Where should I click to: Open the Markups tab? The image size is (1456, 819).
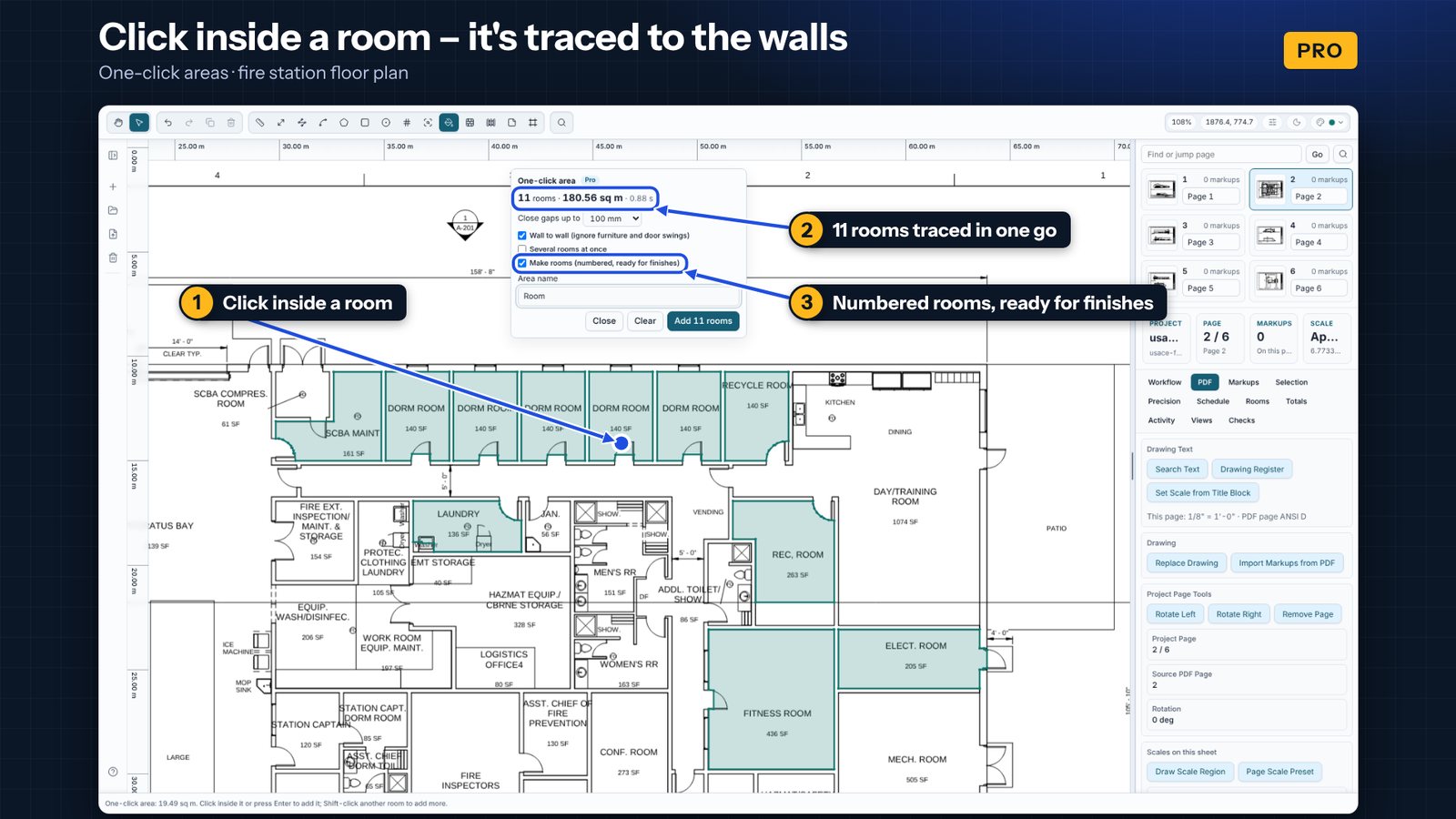(x=1243, y=382)
